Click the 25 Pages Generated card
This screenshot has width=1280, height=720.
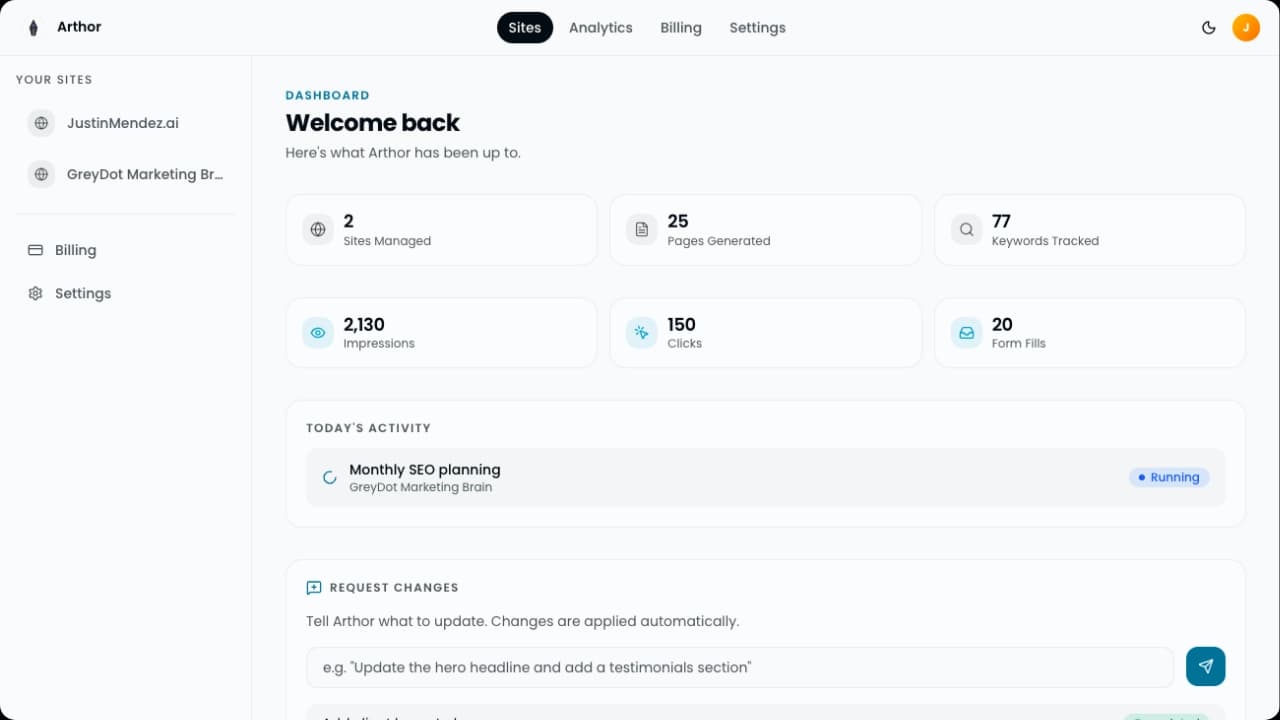click(x=765, y=230)
